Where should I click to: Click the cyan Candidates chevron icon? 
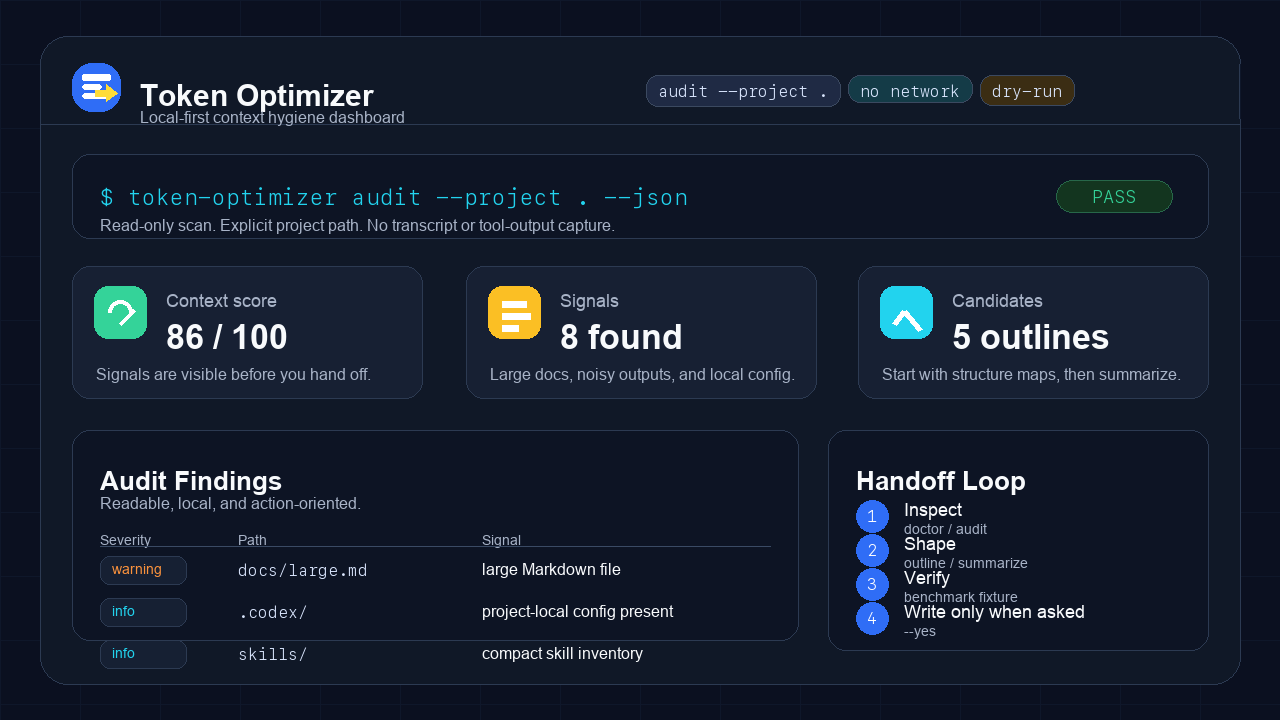906,313
